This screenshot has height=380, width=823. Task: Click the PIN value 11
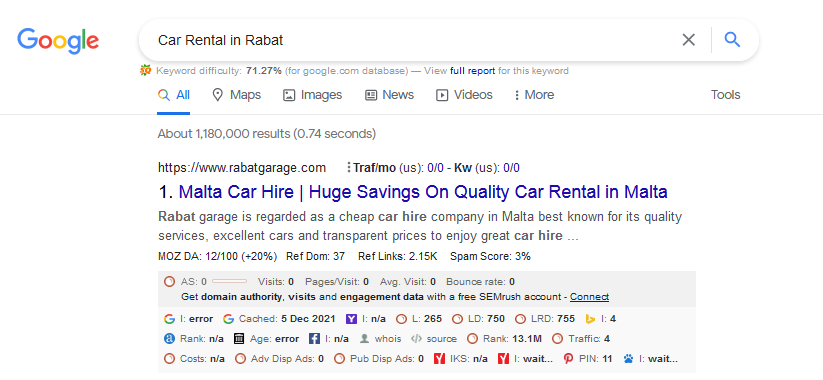point(607,359)
